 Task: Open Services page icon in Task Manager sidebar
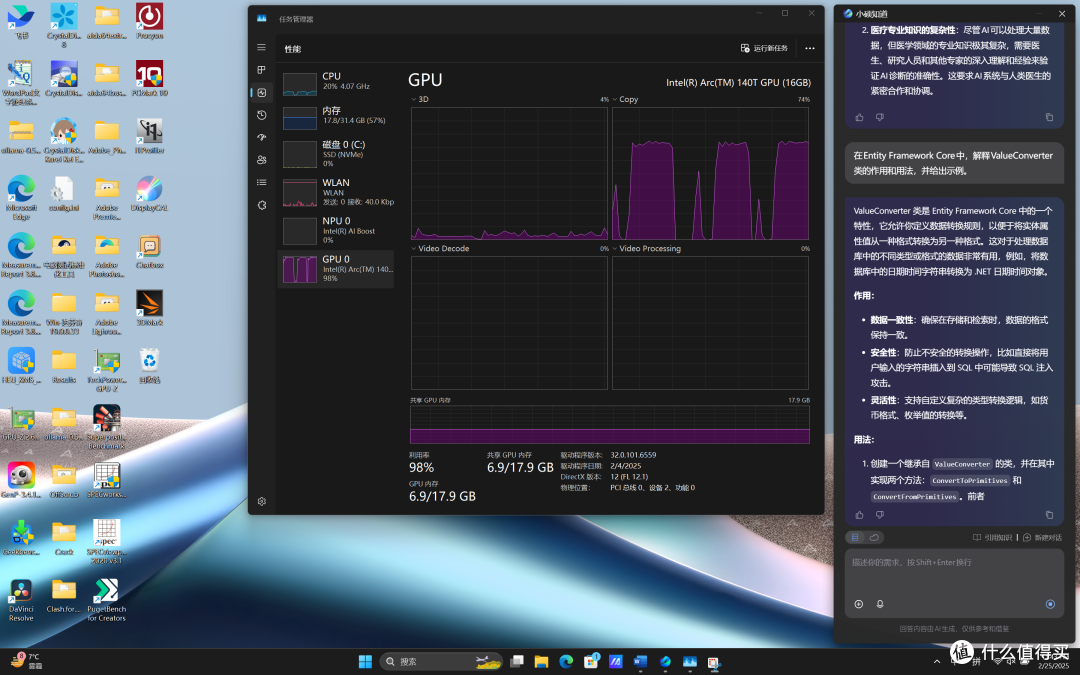262,205
